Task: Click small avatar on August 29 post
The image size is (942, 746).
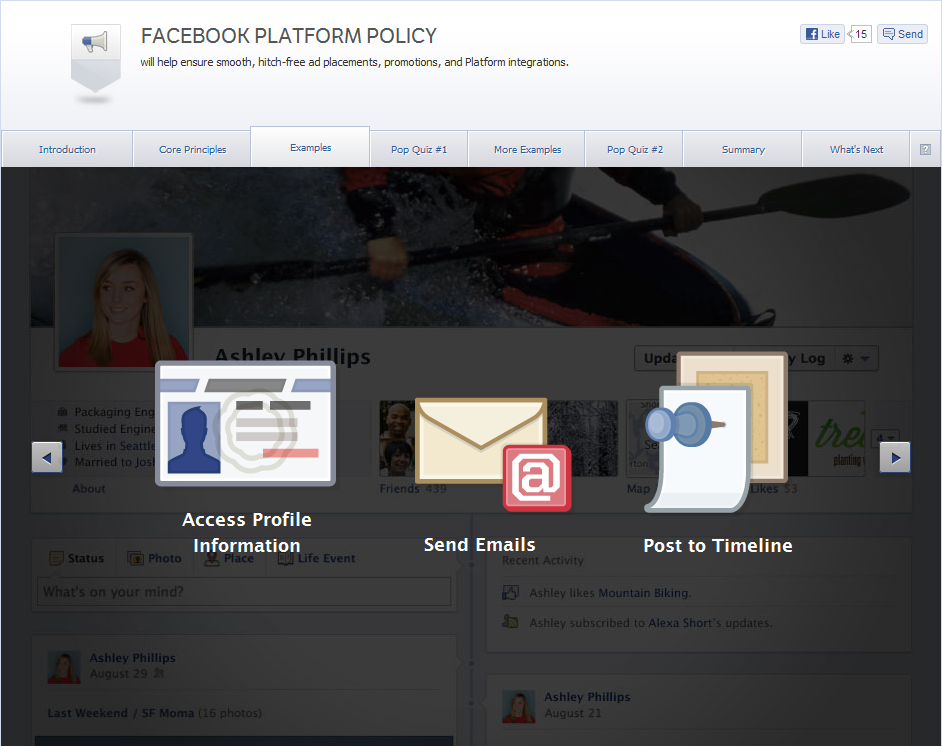Action: 64,667
